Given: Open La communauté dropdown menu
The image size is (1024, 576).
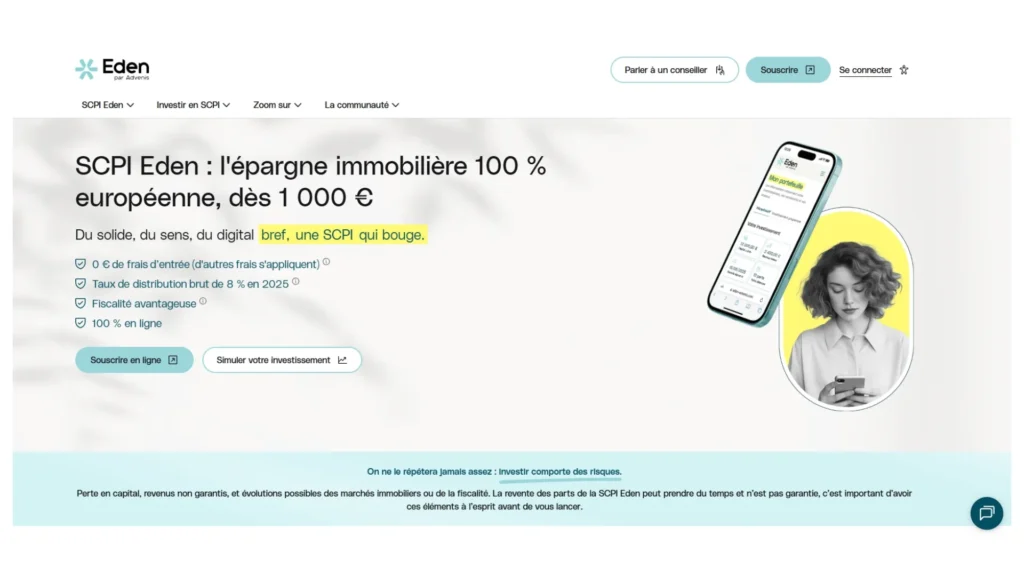Looking at the screenshot, I should coord(361,104).
